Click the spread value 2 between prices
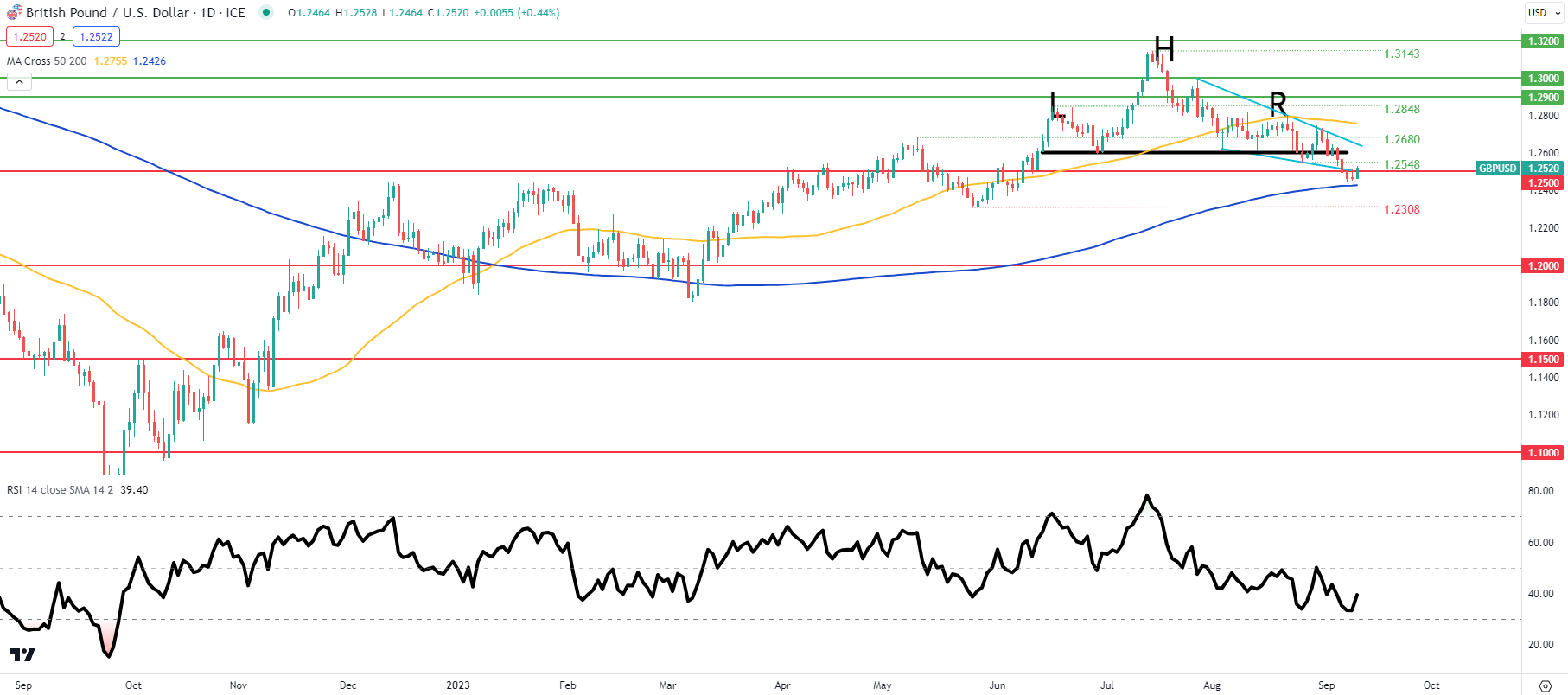Screen dimensions: 1568x695 (63, 36)
